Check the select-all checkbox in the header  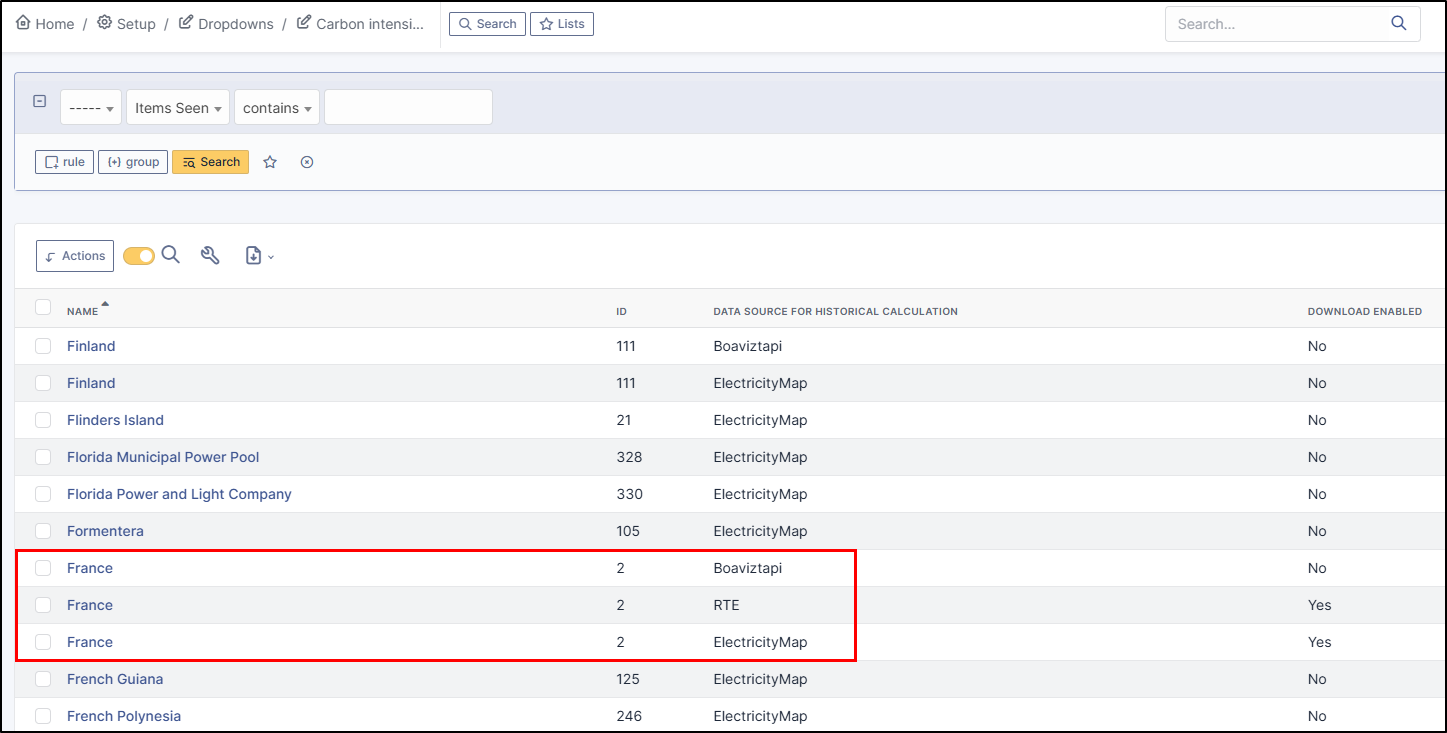(43, 308)
